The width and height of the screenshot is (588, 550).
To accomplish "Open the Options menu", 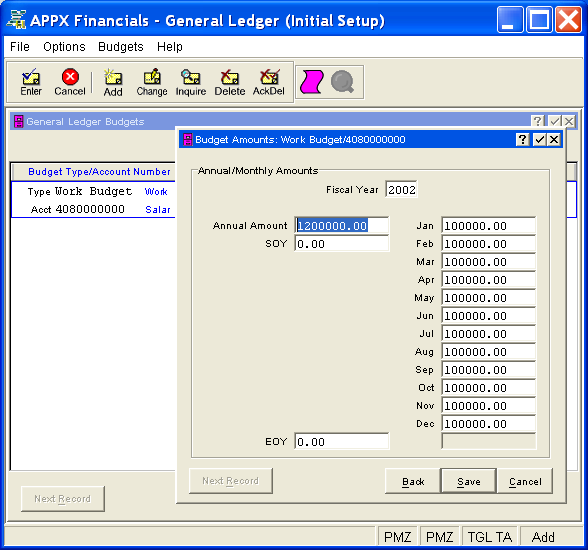I will pos(64,46).
